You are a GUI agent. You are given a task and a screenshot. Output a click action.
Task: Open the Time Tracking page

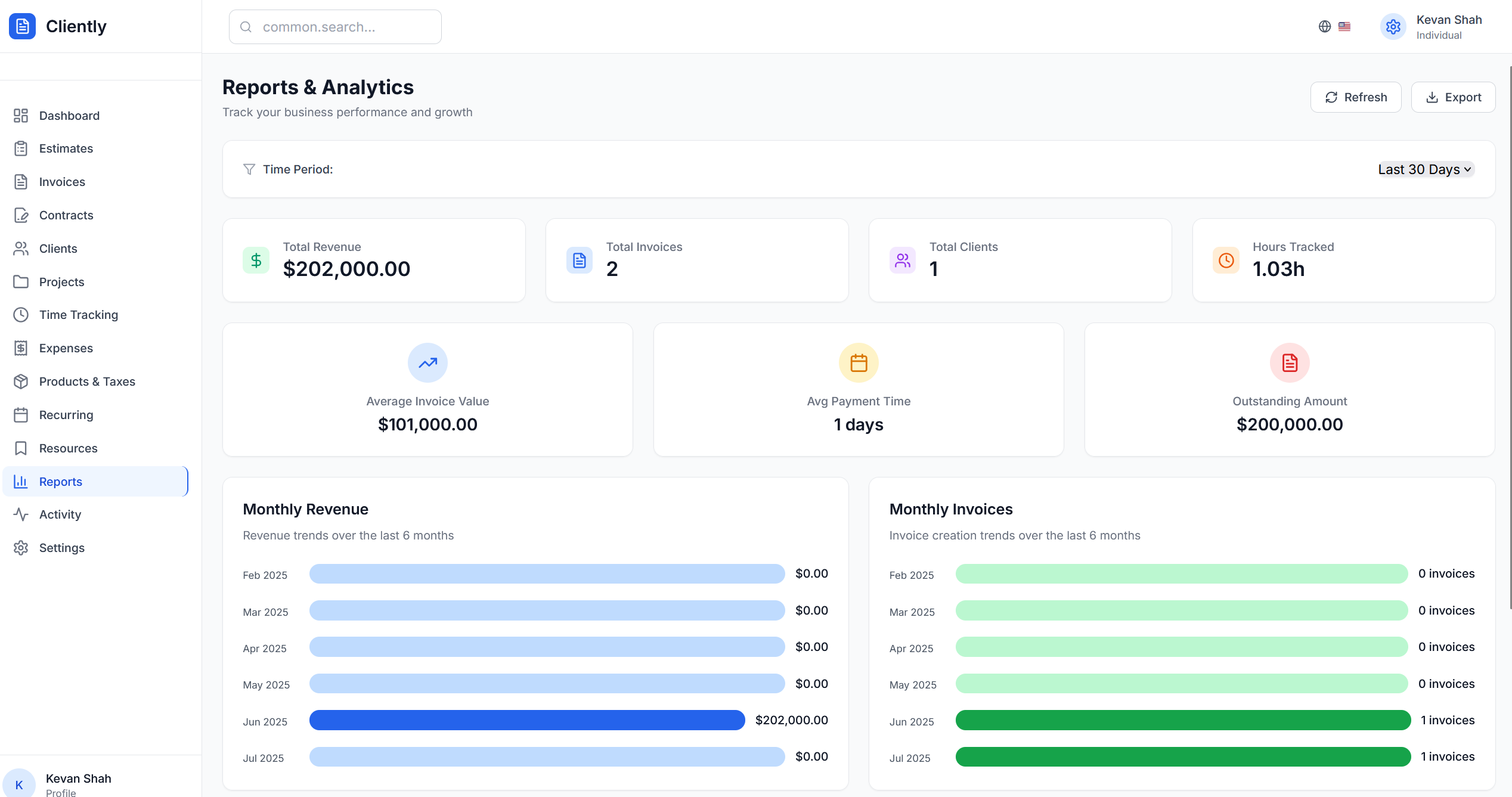[78, 315]
